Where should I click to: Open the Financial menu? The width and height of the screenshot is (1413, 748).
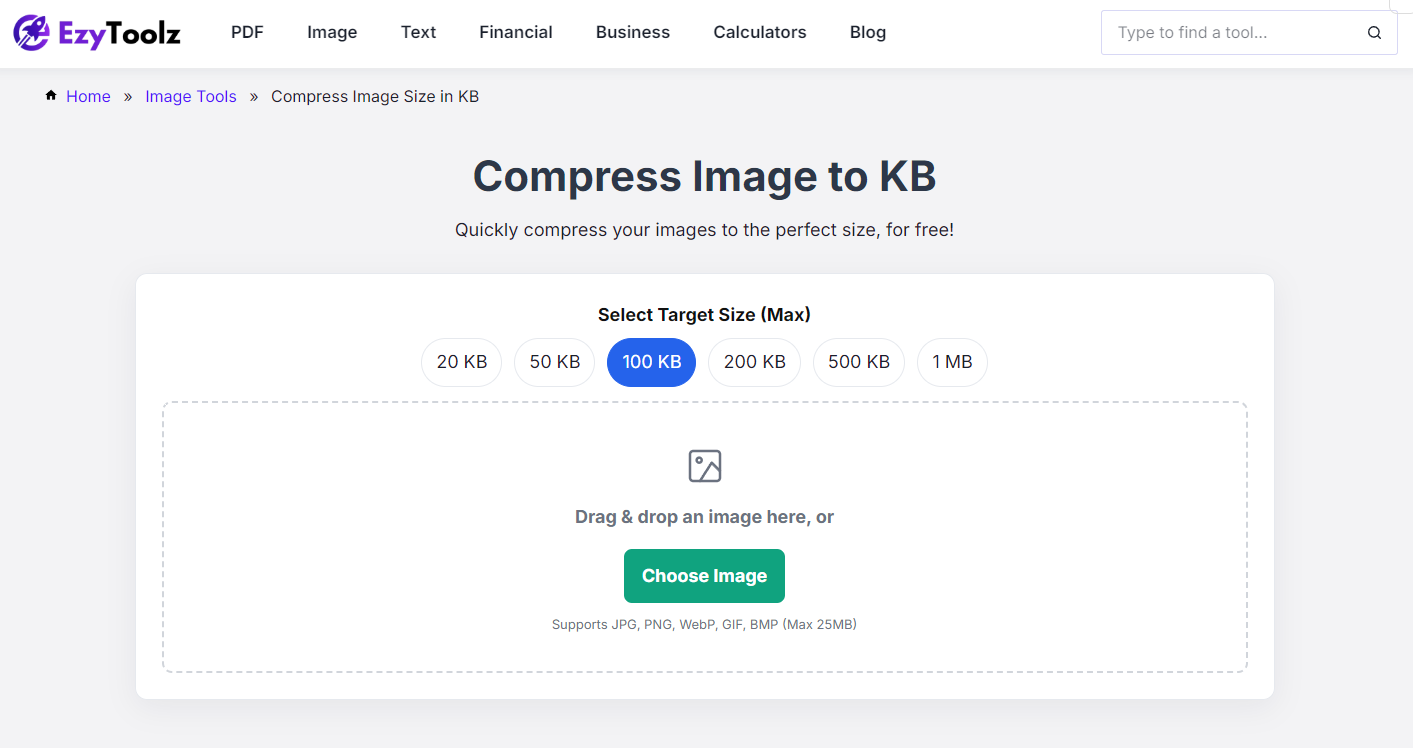click(x=515, y=32)
